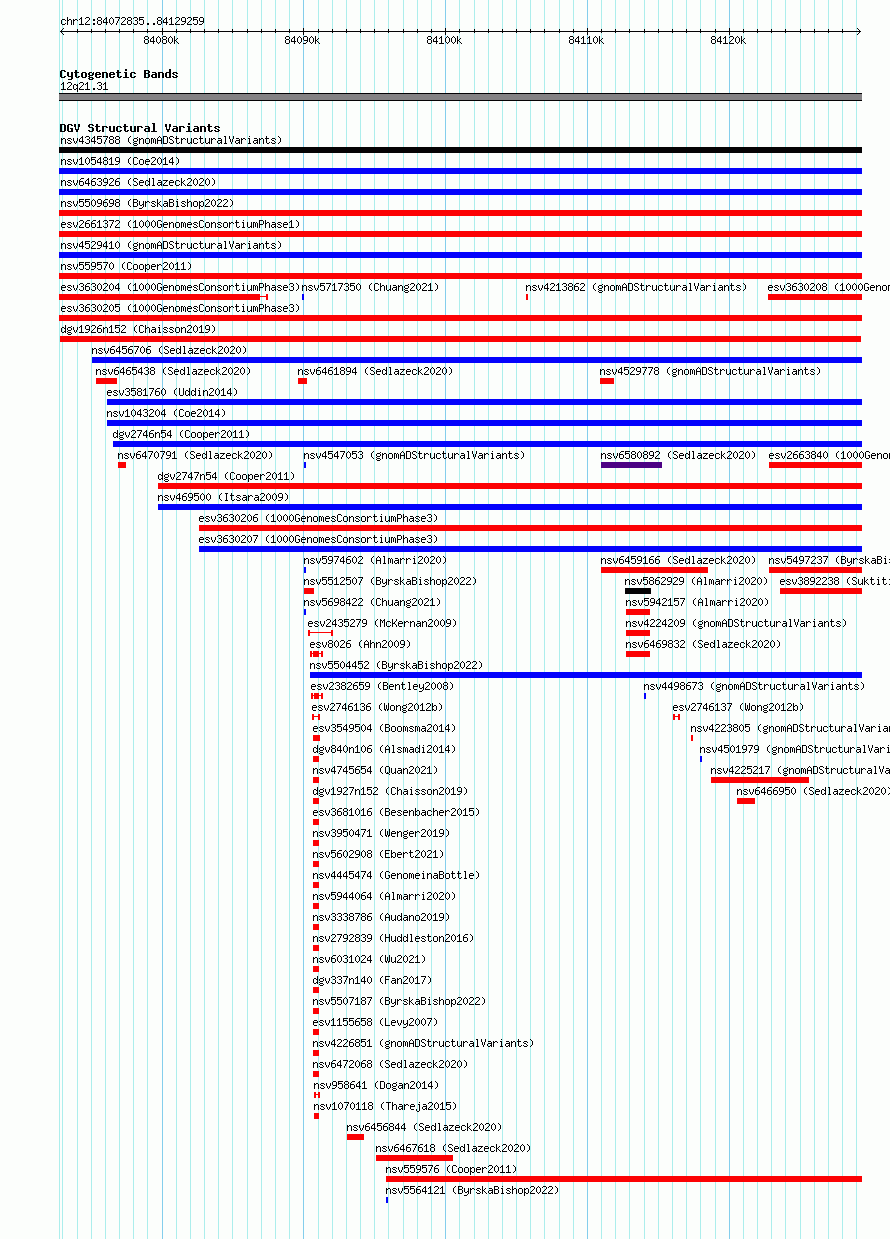Click red bar under nsv6456844
Viewport: 890px width, 1239px height.
click(355, 1137)
